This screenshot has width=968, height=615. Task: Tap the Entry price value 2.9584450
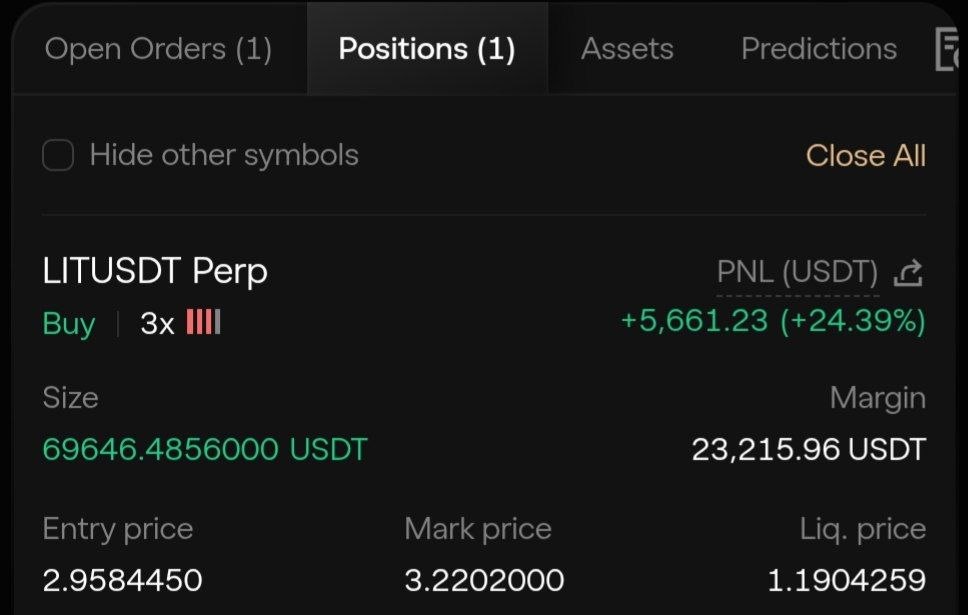tap(122, 580)
